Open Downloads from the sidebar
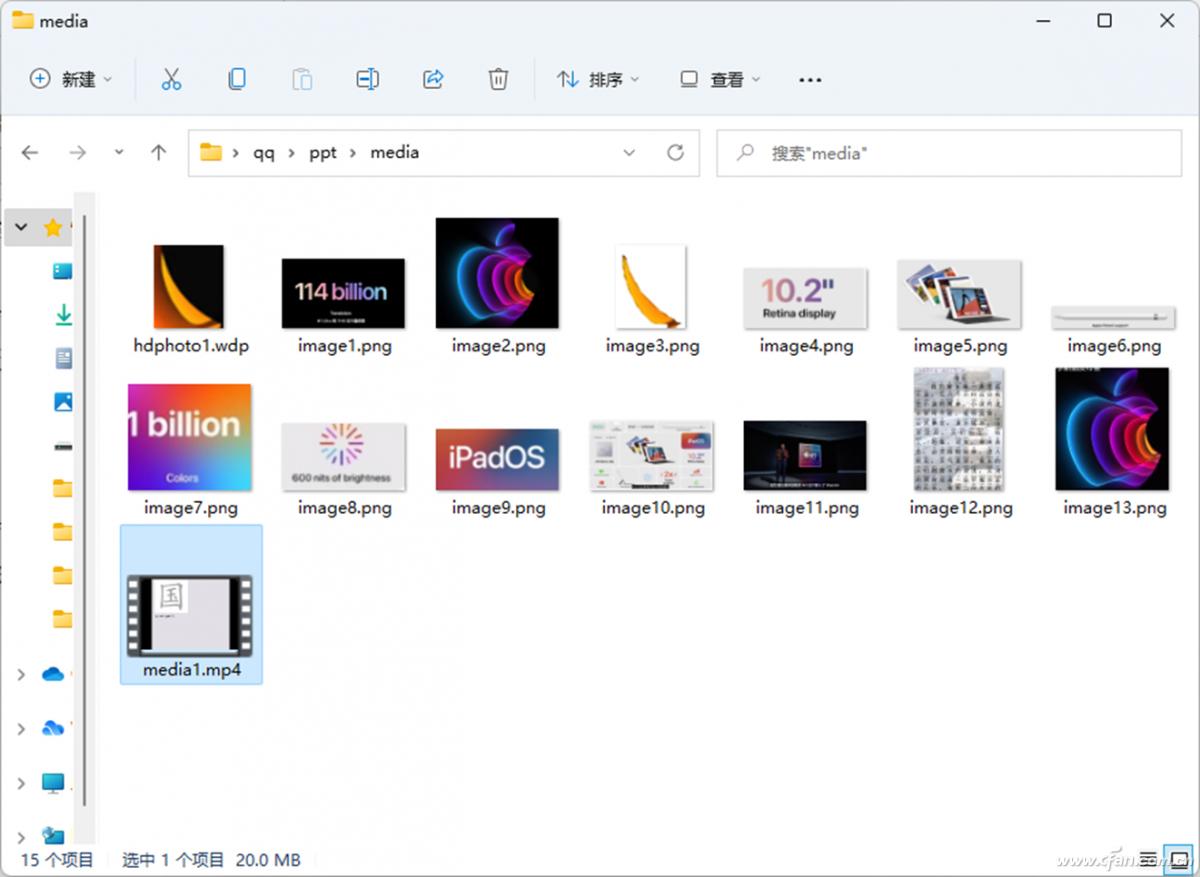Screen dimensions: 1200x877 (62, 313)
